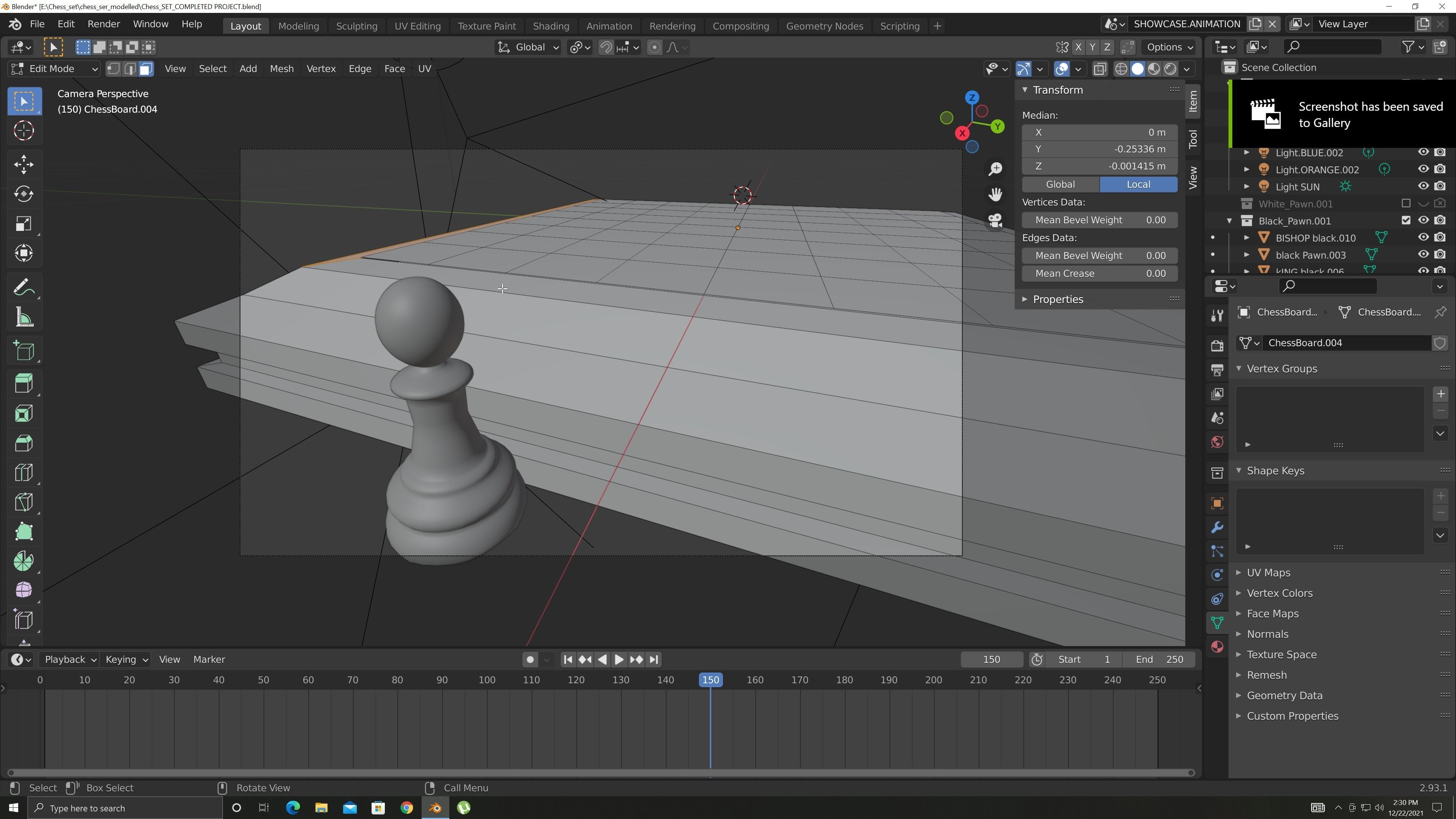Disable black Pawn.003 in renders
The height and width of the screenshot is (819, 1456).
coord(1440,254)
